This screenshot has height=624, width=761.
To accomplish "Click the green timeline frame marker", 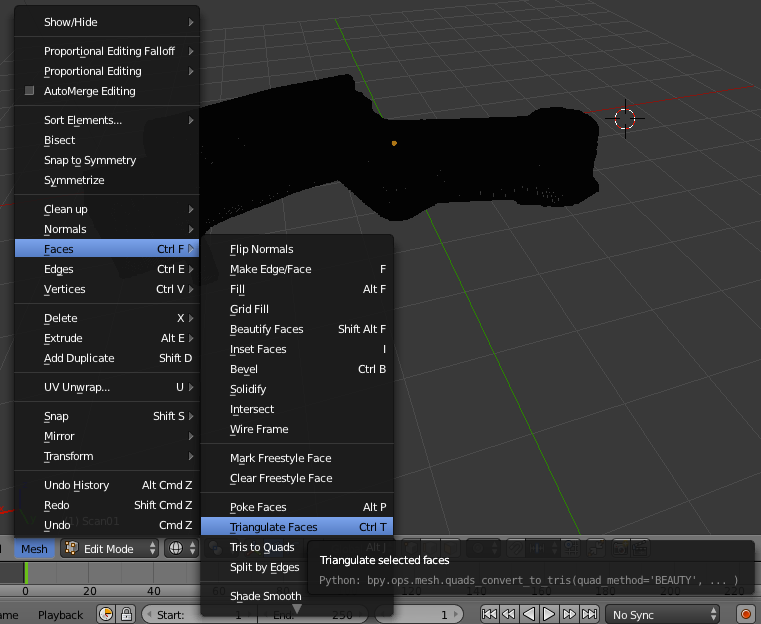I will 26,573.
